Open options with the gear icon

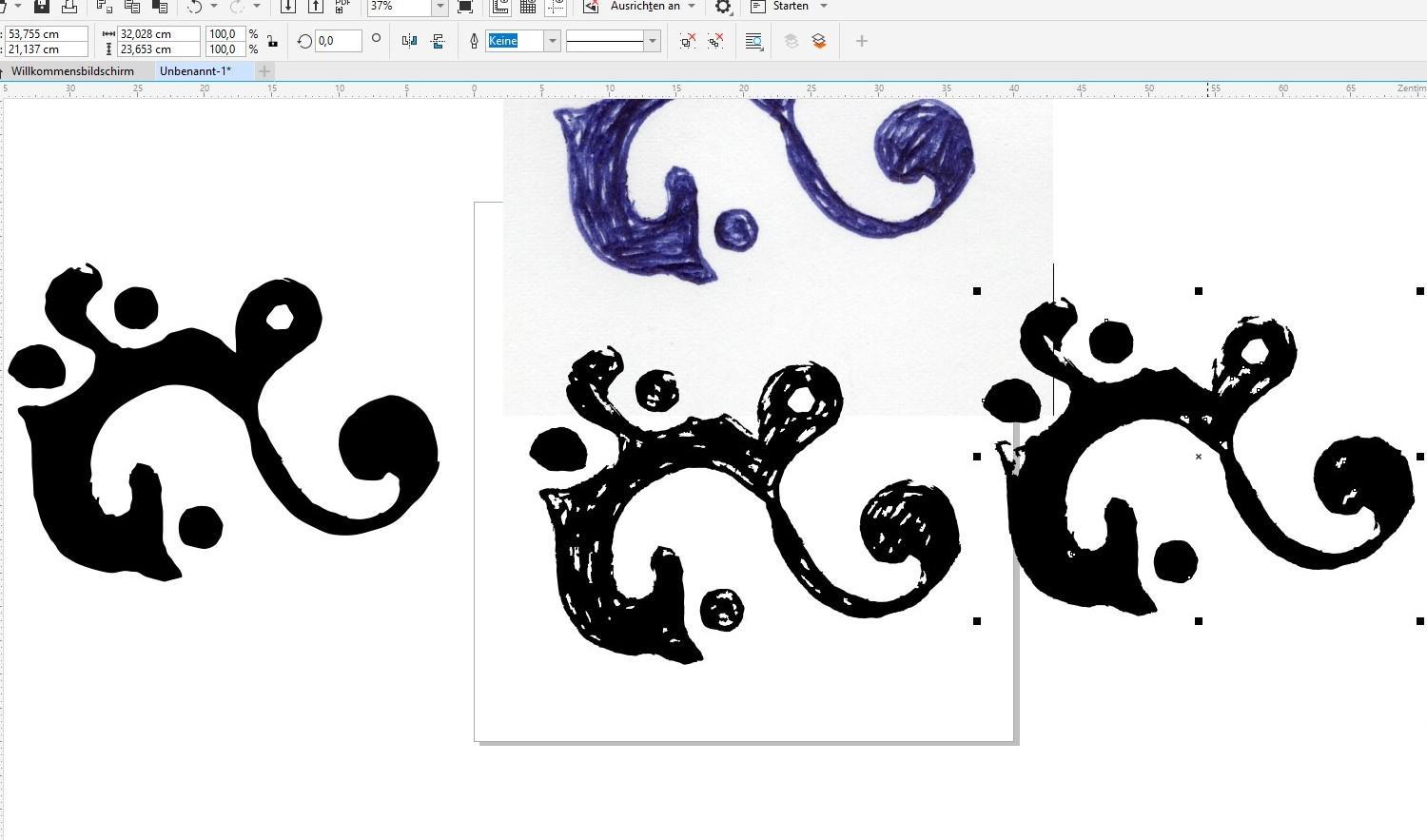(x=723, y=7)
